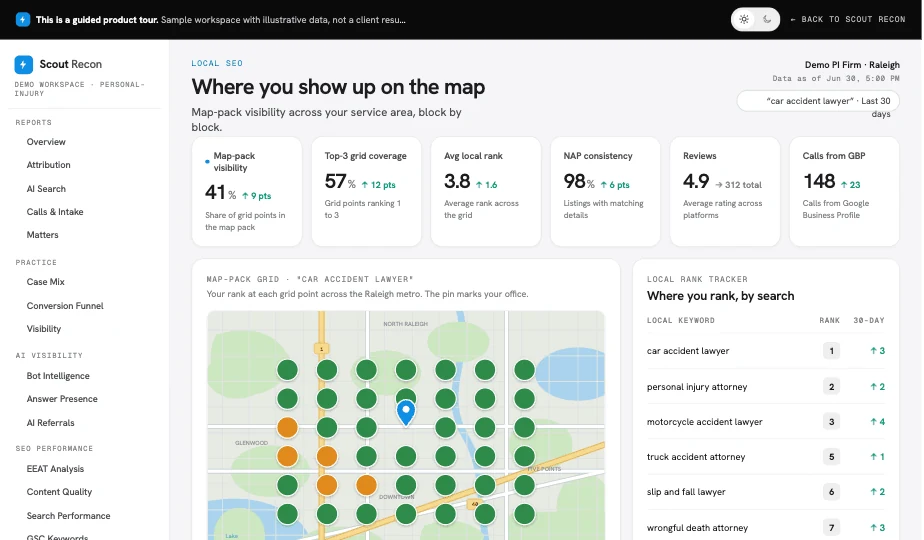Open Bot Intelligence page
Image resolution: width=924 pixels, height=540 pixels.
click(x=58, y=376)
